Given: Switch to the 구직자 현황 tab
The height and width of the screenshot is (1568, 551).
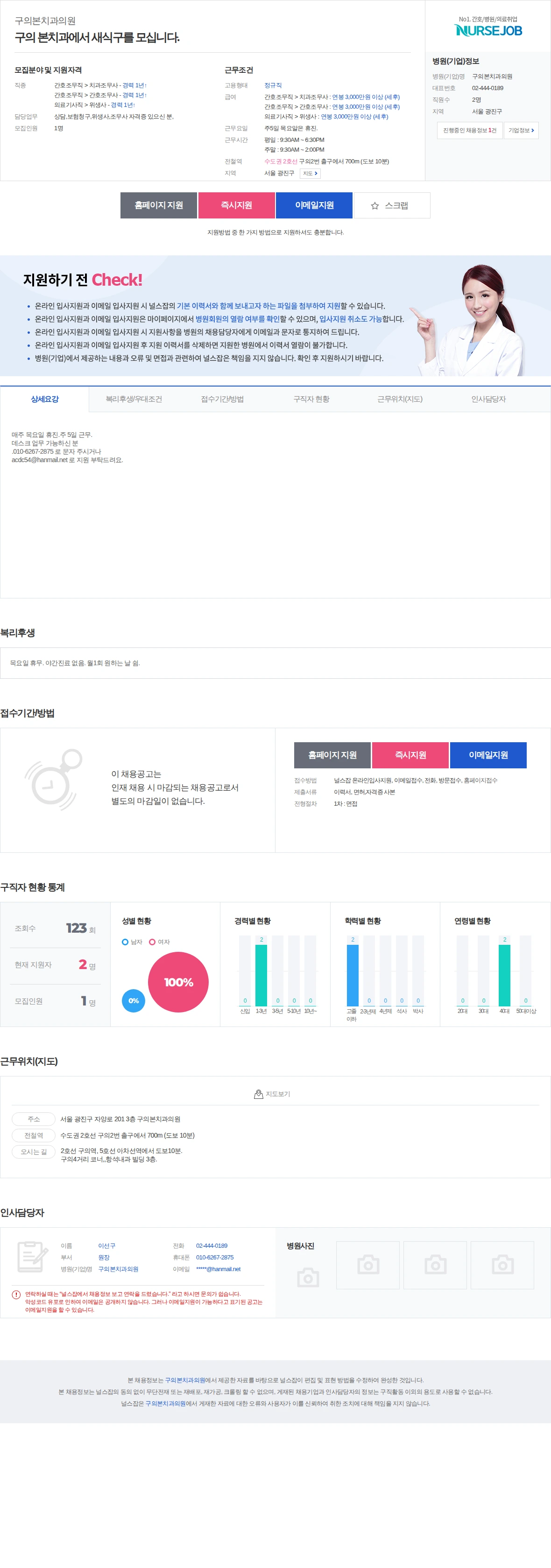Looking at the screenshot, I should (x=311, y=399).
